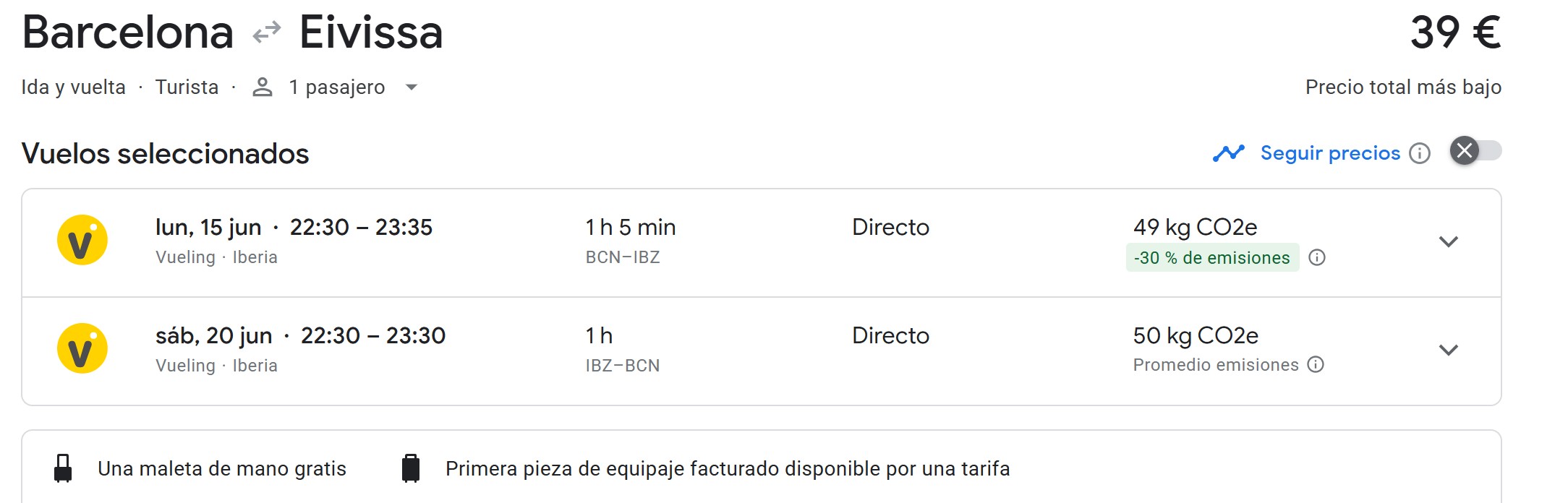Open the 1 pasajero dropdown arrow
The image size is (1568, 503).
click(x=412, y=87)
